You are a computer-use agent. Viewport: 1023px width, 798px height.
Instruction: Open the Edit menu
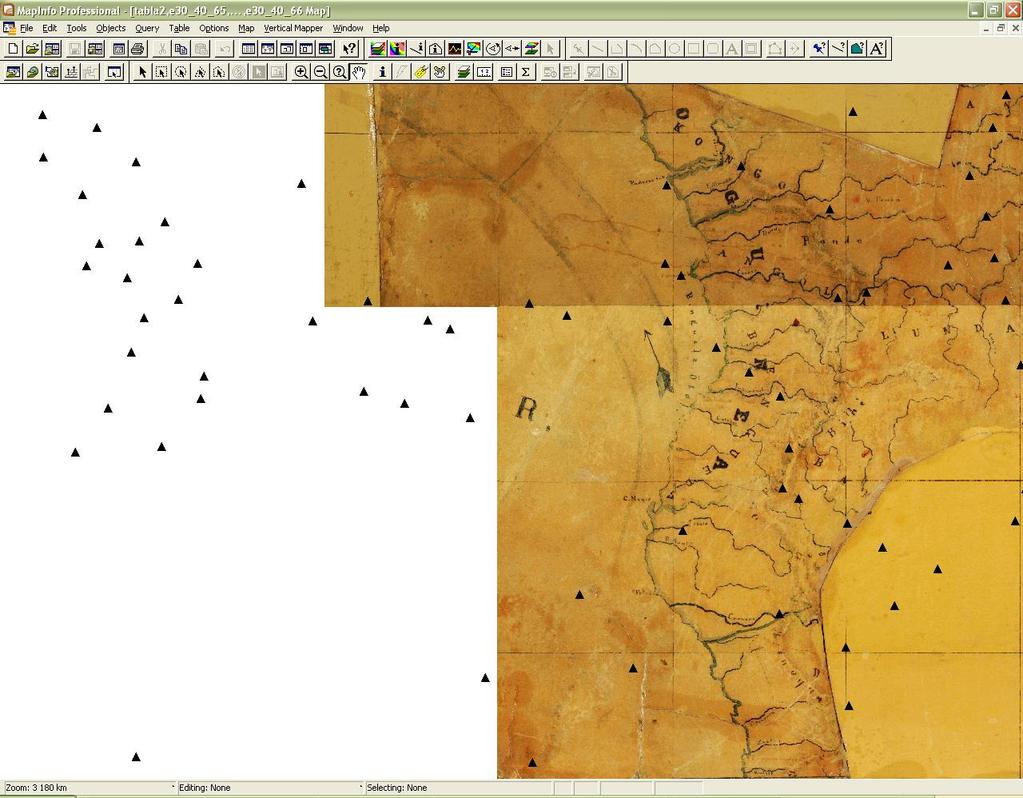[50, 28]
